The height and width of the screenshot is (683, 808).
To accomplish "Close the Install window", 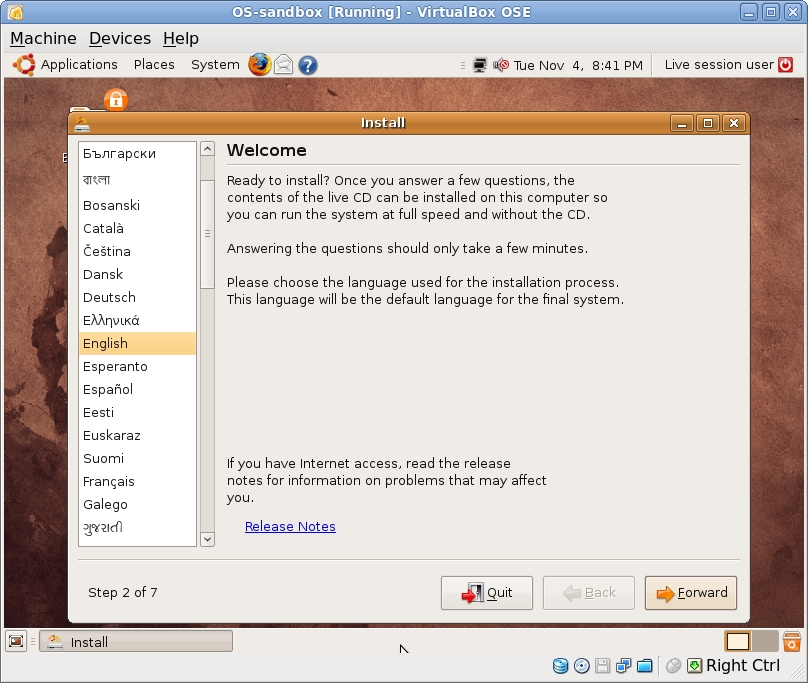I will click(734, 123).
